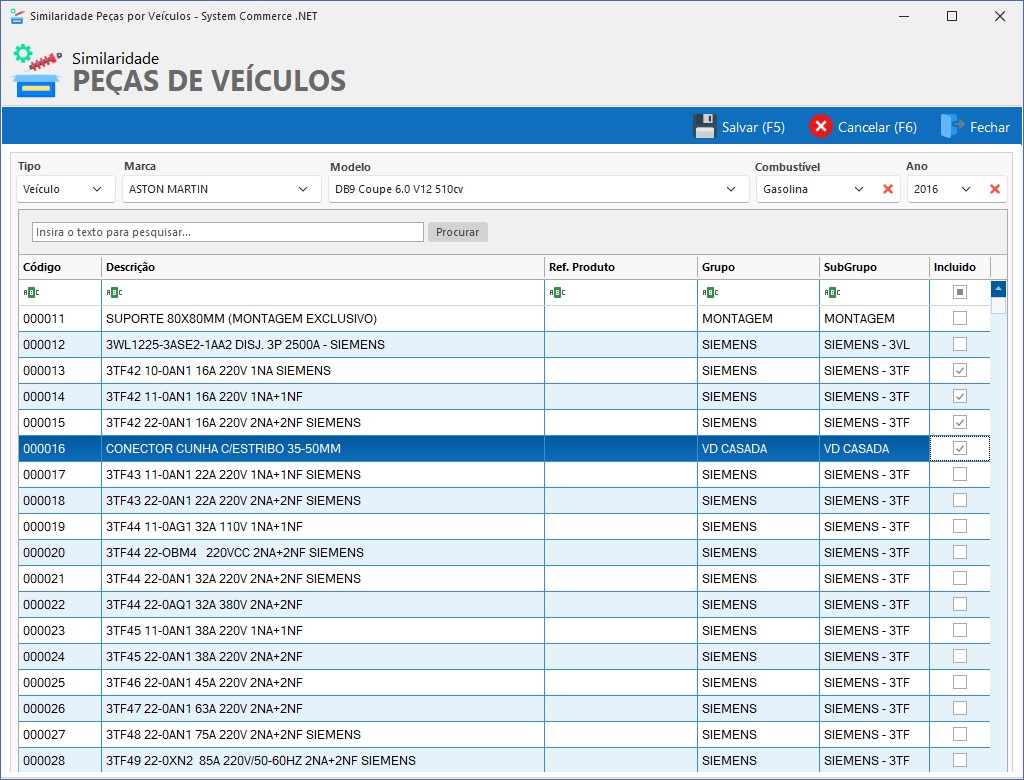Open the Grupo column filter icon

coord(711,293)
